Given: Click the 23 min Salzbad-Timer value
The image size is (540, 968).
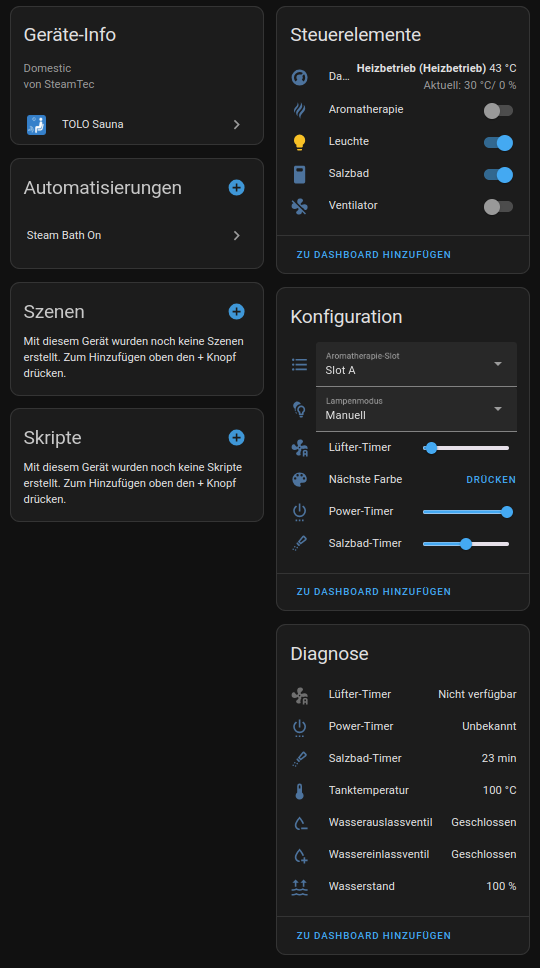Looking at the screenshot, I should pyautogui.click(x=499, y=758).
